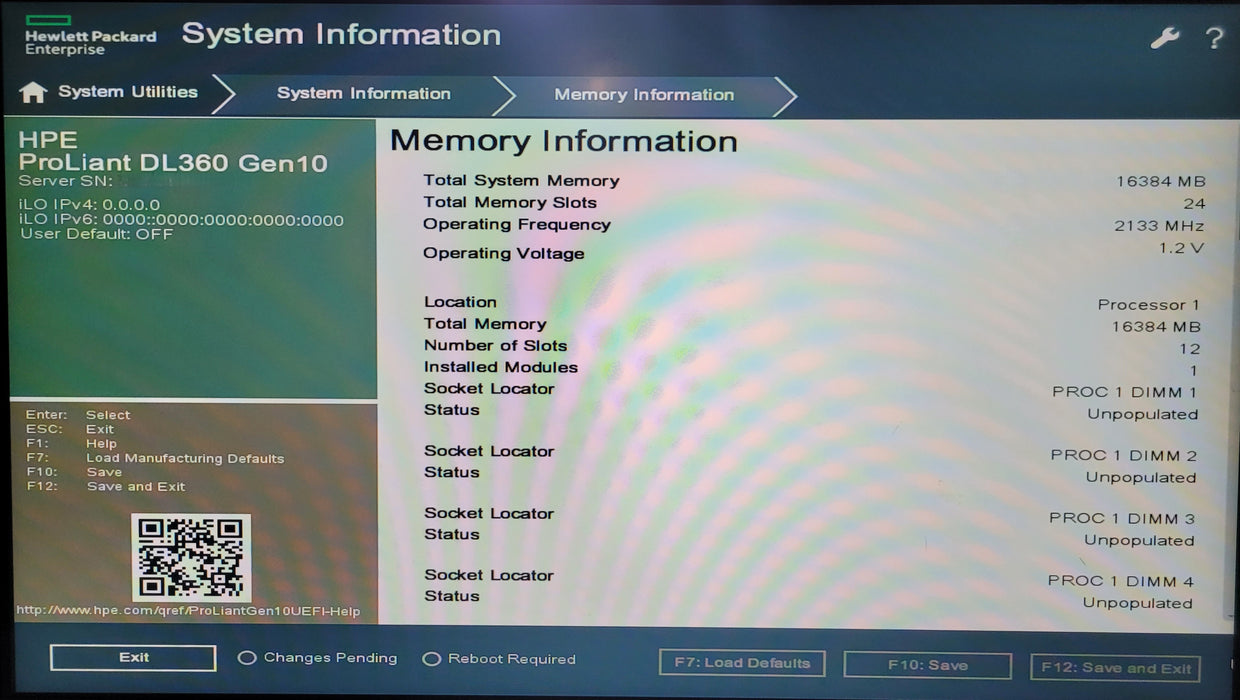Click the F7 Load Manufacturing Defaults hint
The width and height of the screenshot is (1240, 700).
[155, 458]
